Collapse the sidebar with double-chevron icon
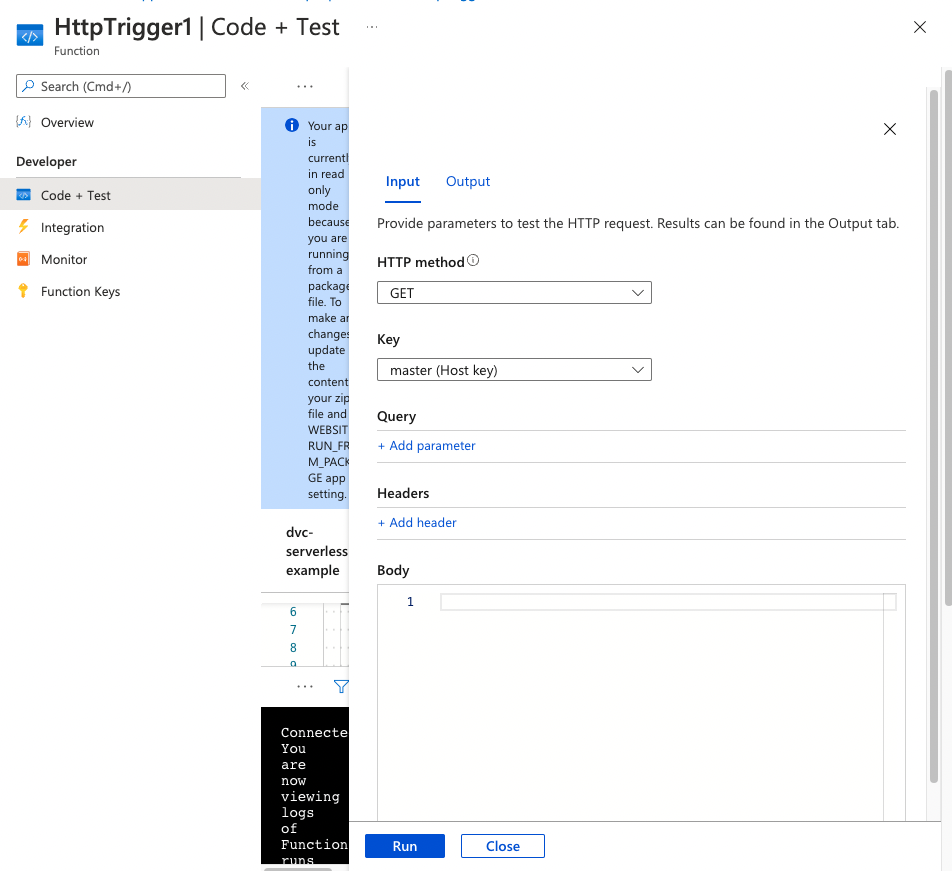Screen dimensions: 952x871 244,86
